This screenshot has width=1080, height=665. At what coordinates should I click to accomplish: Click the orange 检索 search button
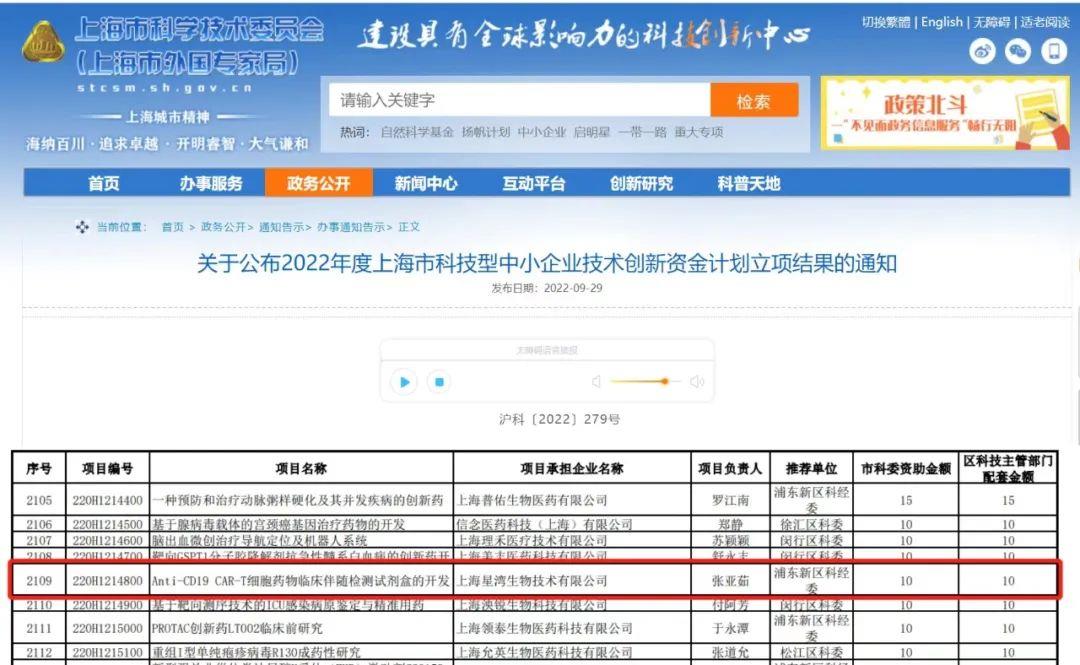754,101
